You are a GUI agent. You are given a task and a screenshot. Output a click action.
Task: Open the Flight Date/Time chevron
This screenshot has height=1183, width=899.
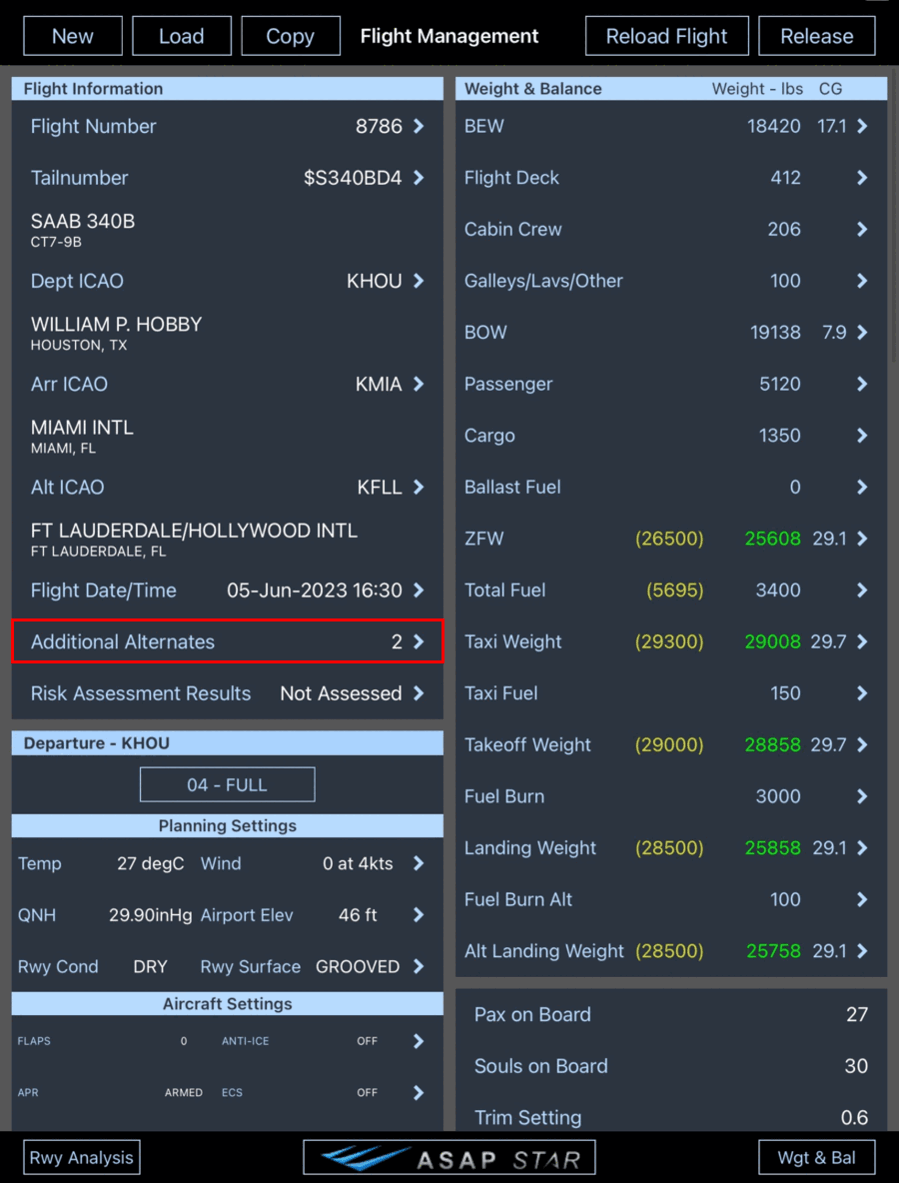(x=419, y=590)
